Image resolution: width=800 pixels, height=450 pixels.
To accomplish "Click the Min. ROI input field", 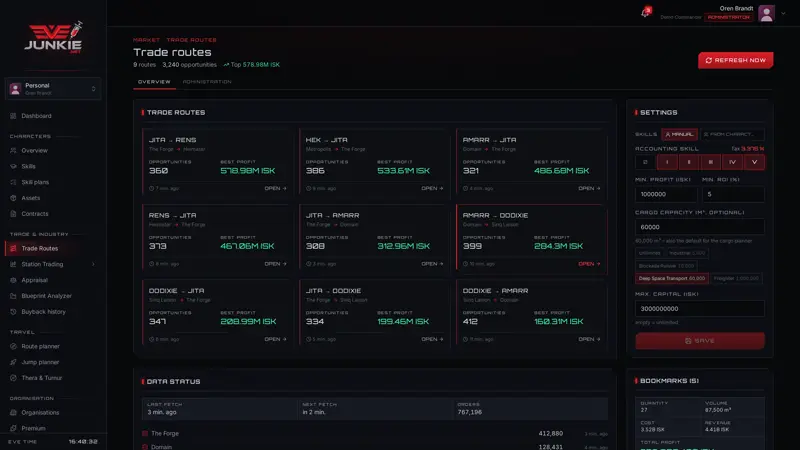I will [x=733, y=194].
